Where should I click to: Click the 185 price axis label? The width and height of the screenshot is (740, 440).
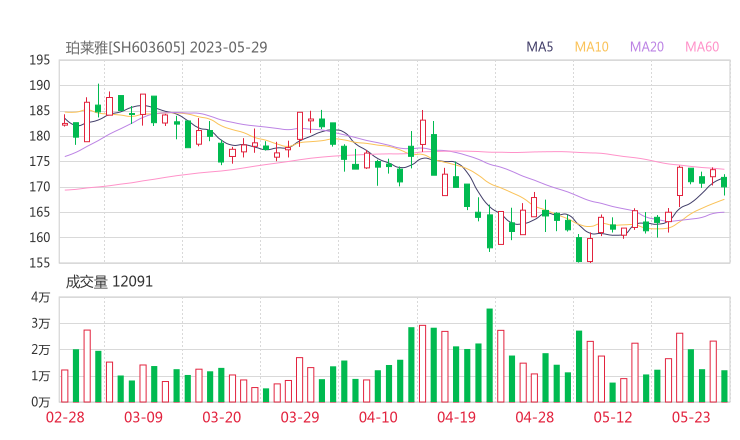40,111
